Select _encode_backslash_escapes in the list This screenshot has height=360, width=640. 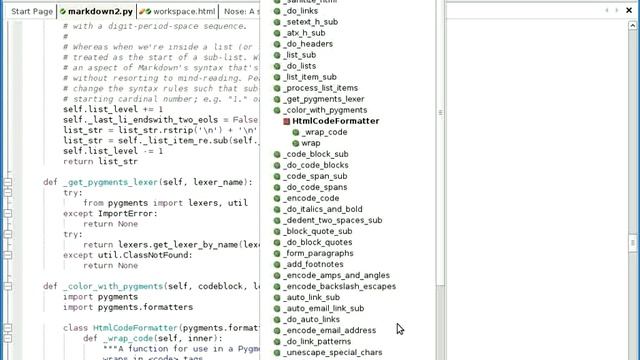(x=340, y=287)
